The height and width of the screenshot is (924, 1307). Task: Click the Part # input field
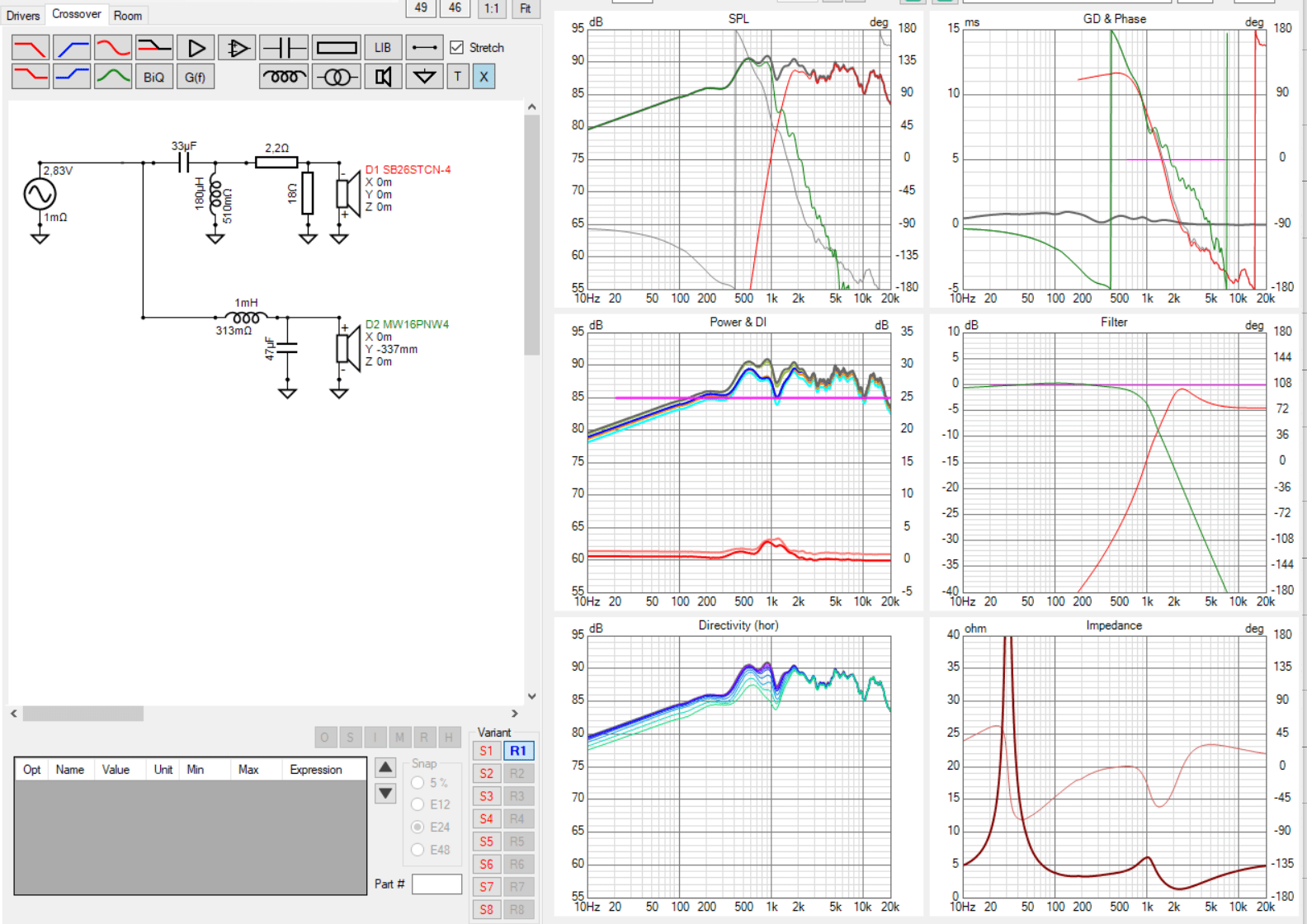click(436, 884)
